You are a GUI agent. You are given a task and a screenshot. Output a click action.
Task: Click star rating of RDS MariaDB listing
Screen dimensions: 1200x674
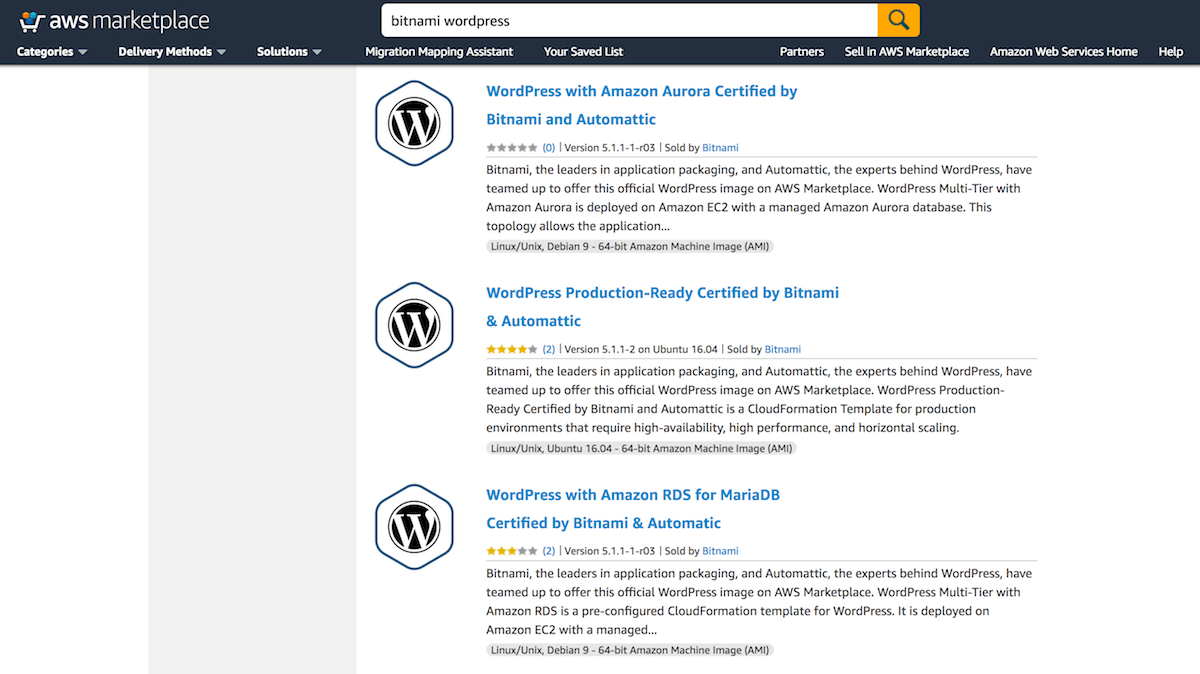(512, 551)
